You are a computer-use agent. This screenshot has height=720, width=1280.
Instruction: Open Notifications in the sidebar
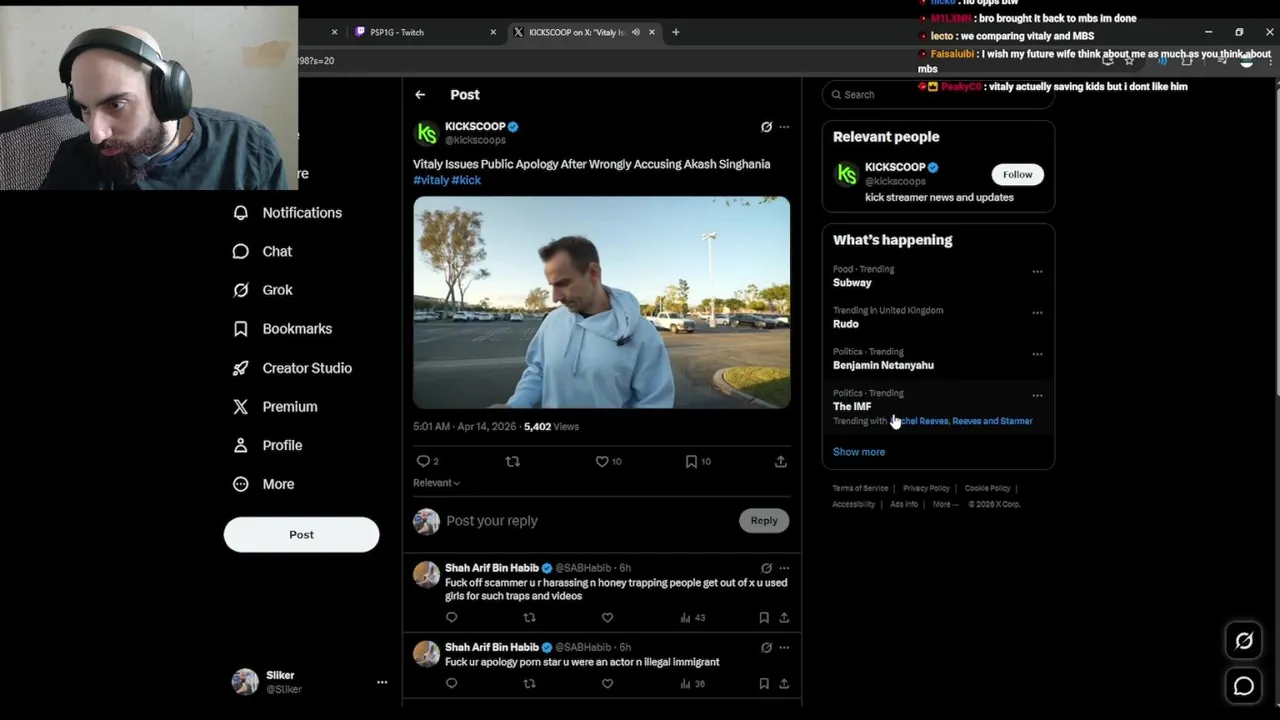(287, 213)
